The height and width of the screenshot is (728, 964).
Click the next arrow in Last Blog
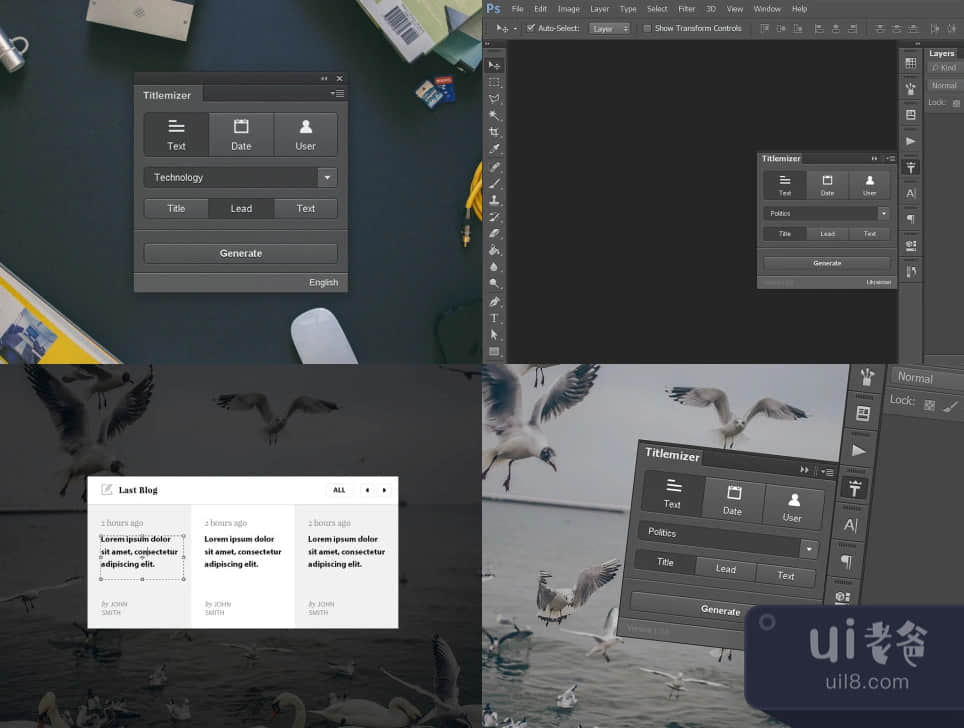pyautogui.click(x=384, y=490)
